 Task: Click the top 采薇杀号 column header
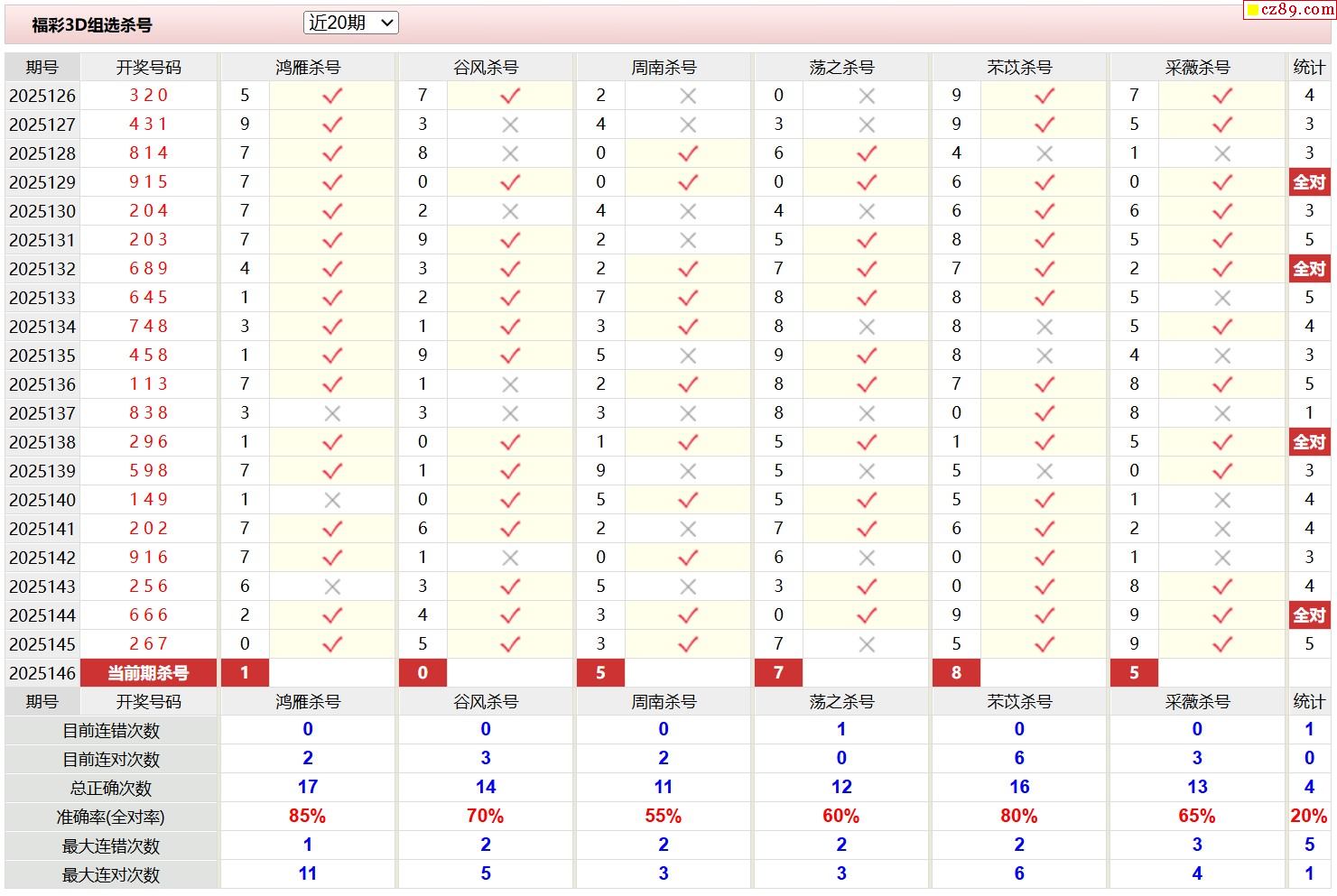(1197, 67)
